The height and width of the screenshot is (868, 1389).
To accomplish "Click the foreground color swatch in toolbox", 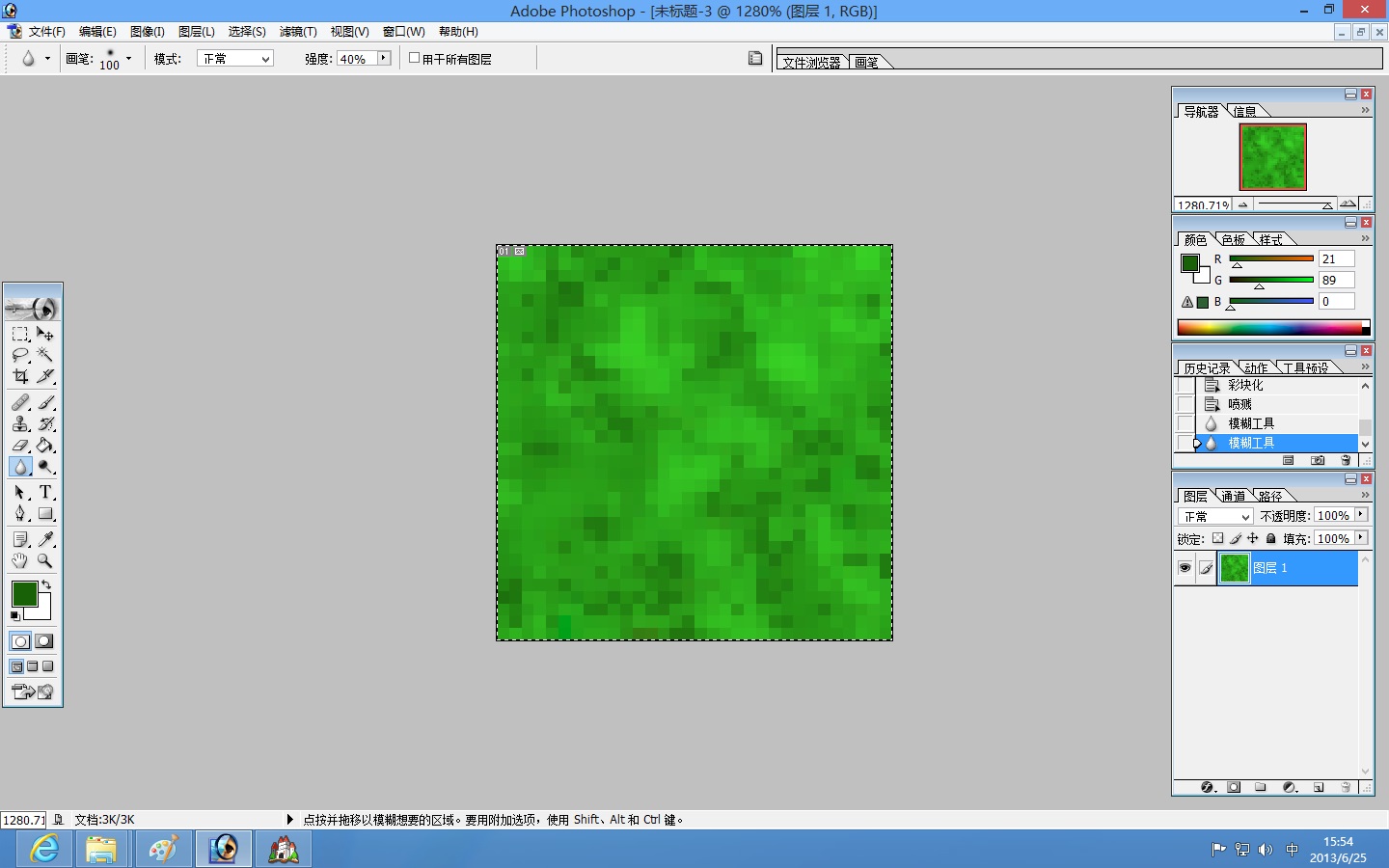I will (24, 593).
